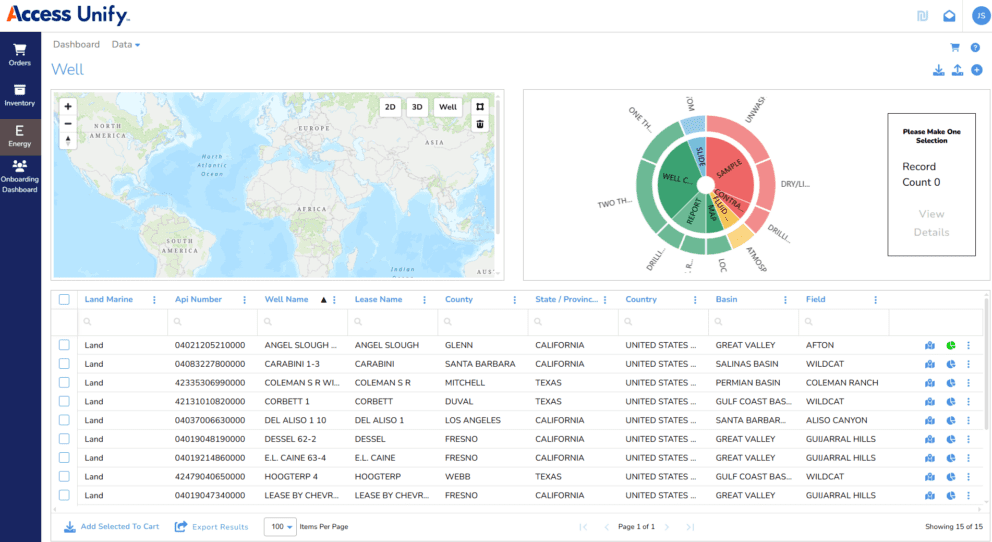Clear map selection with trash icon
Screen dimensions: 992x542
[x=480, y=124]
